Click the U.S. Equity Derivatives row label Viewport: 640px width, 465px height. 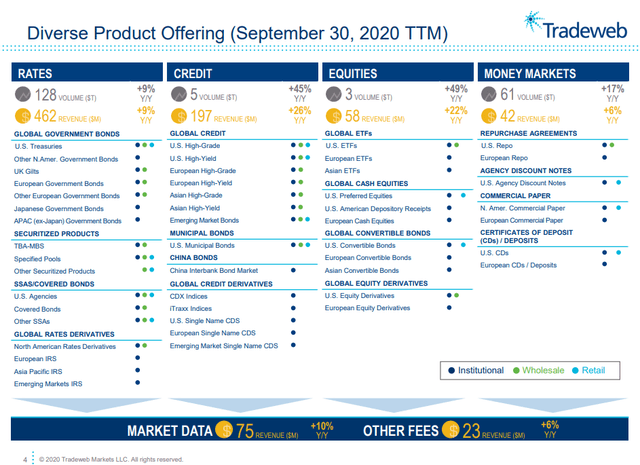coord(360,296)
